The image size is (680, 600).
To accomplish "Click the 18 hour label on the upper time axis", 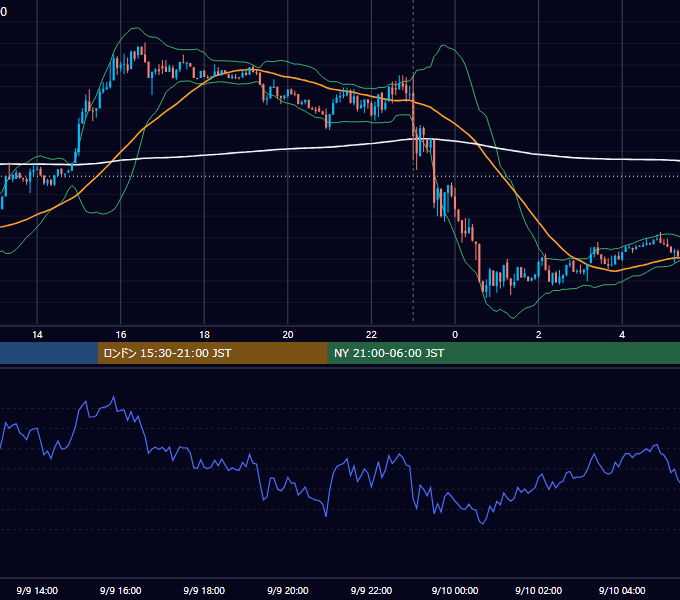I will 204,335.
